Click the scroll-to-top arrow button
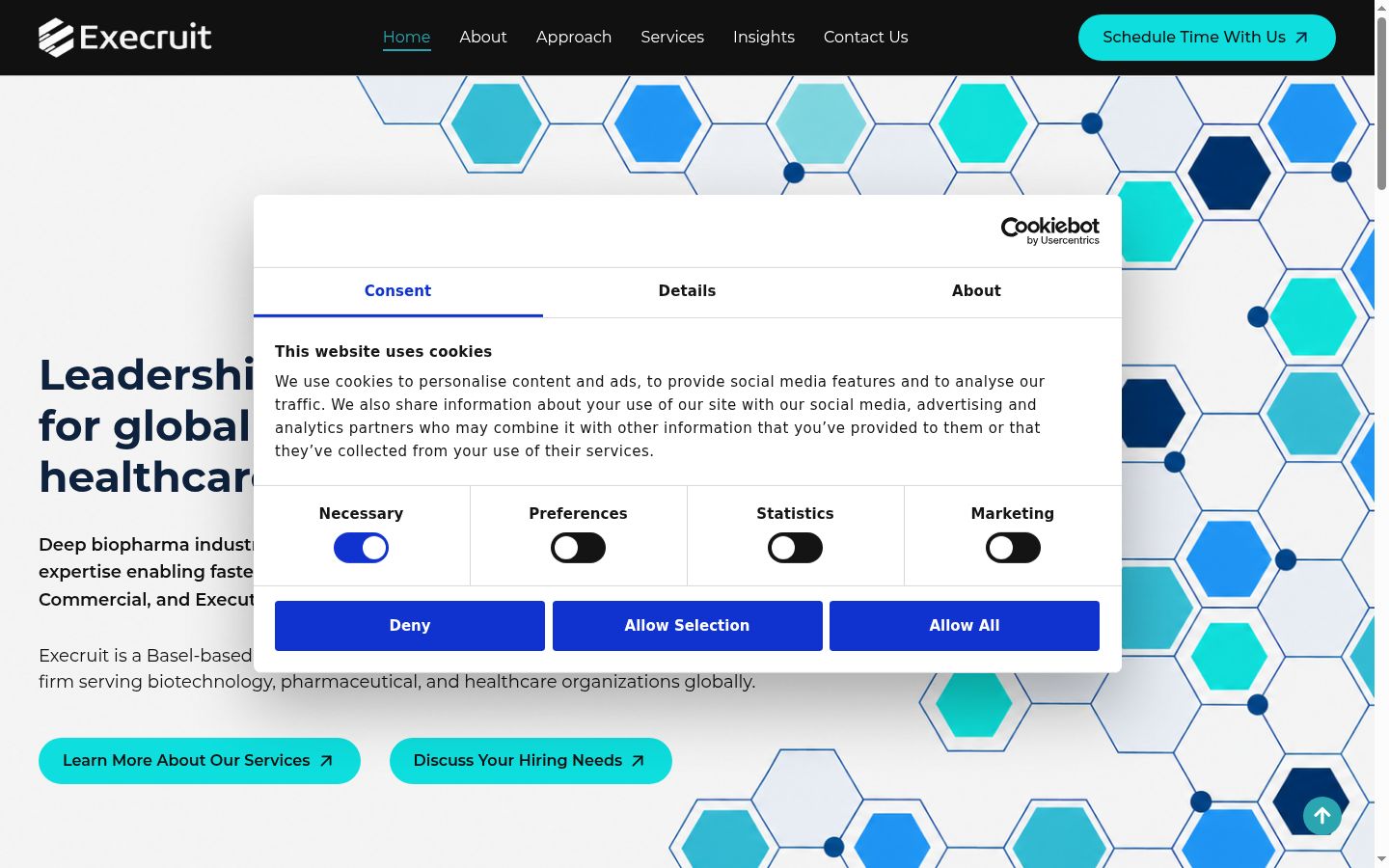Viewport: 1389px width, 868px height. pyautogui.click(x=1322, y=816)
